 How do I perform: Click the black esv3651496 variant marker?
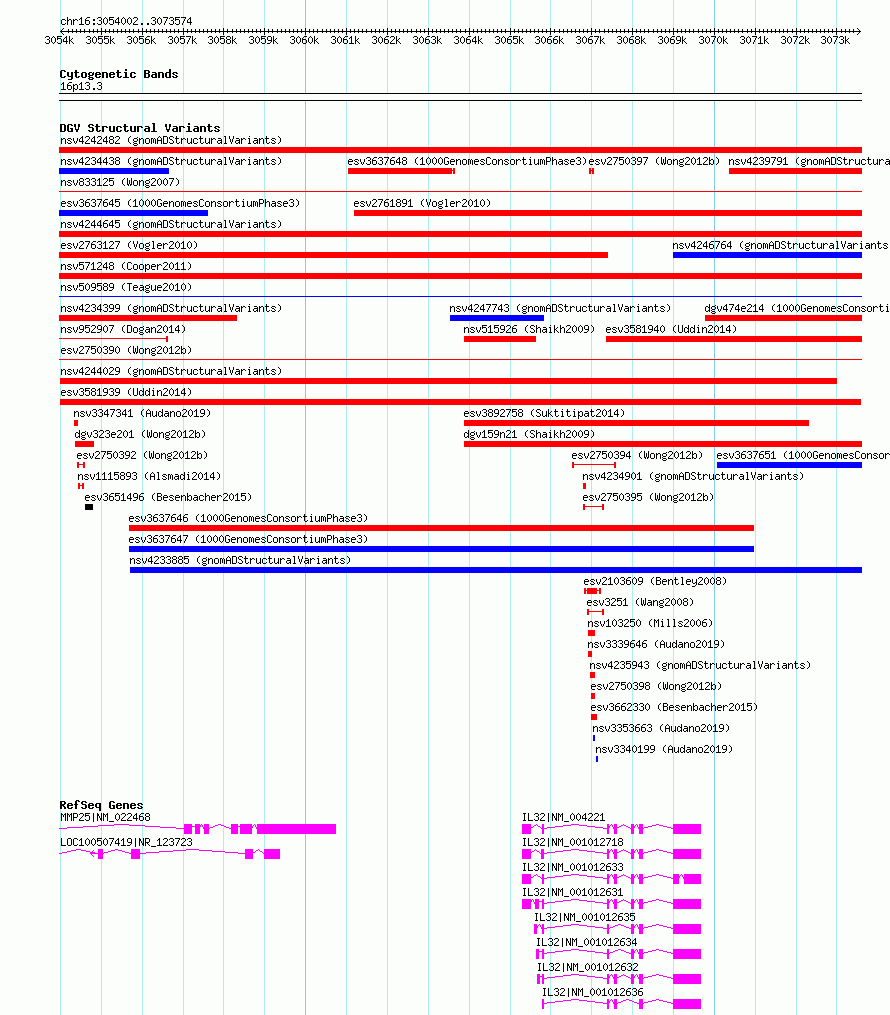pyautogui.click(x=89, y=507)
